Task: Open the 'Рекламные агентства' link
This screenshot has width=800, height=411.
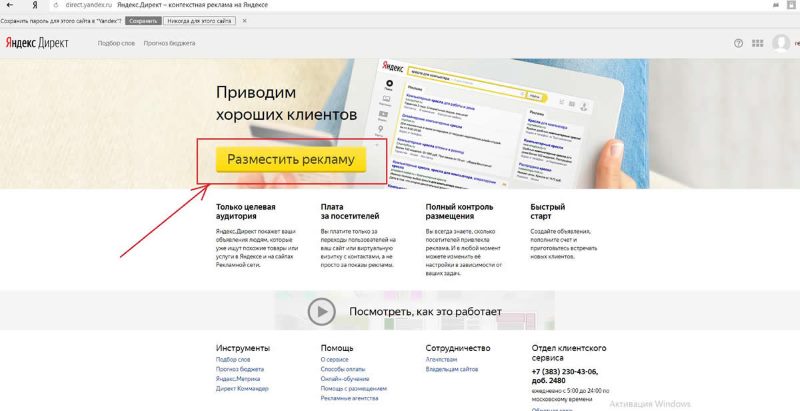Action: [349, 398]
